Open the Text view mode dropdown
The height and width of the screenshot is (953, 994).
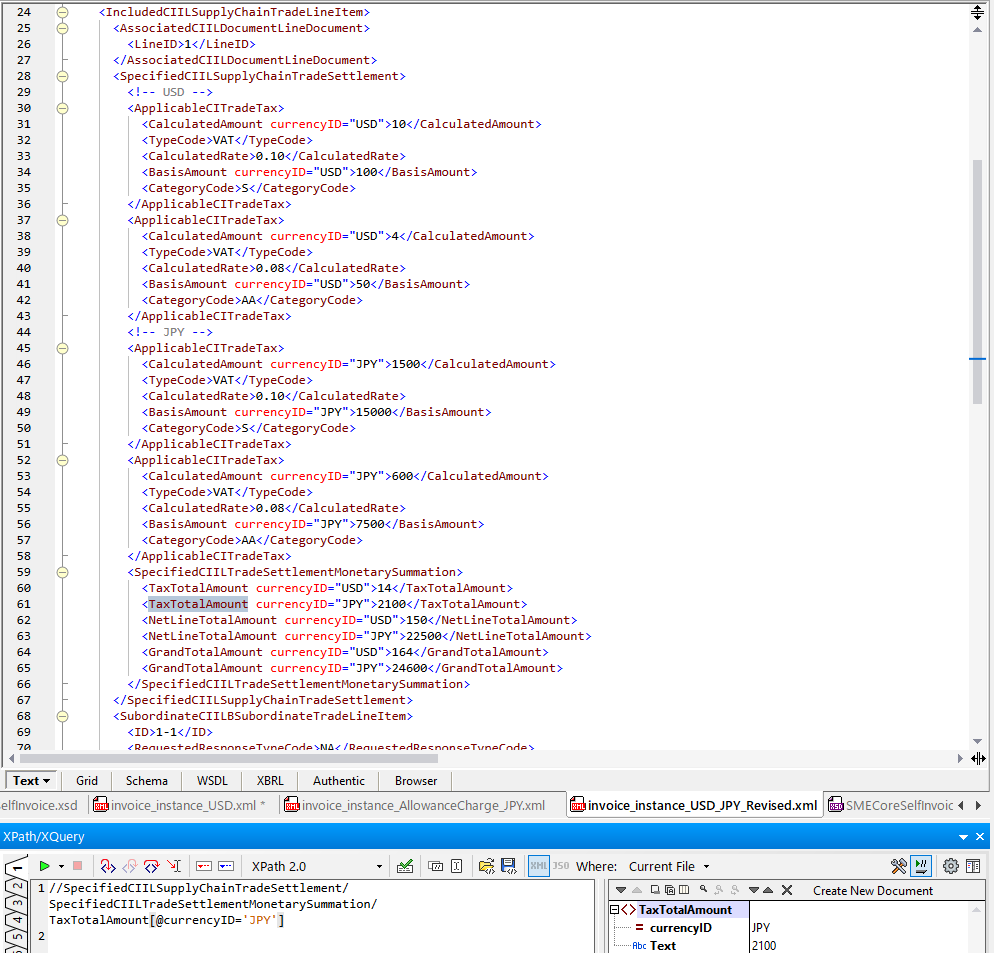pyautogui.click(x=31, y=781)
